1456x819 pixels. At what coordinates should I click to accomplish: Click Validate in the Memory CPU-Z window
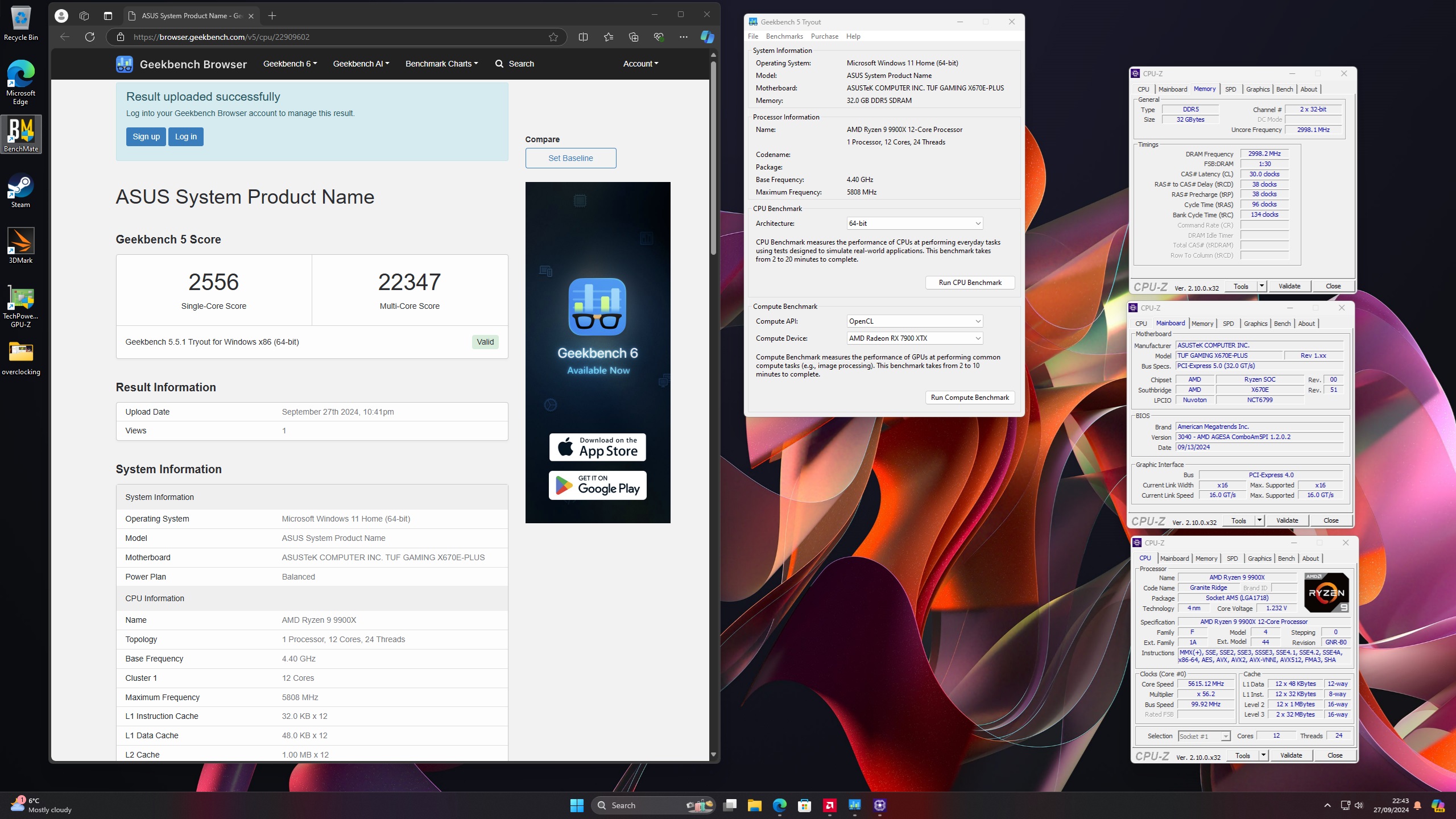(x=1289, y=286)
